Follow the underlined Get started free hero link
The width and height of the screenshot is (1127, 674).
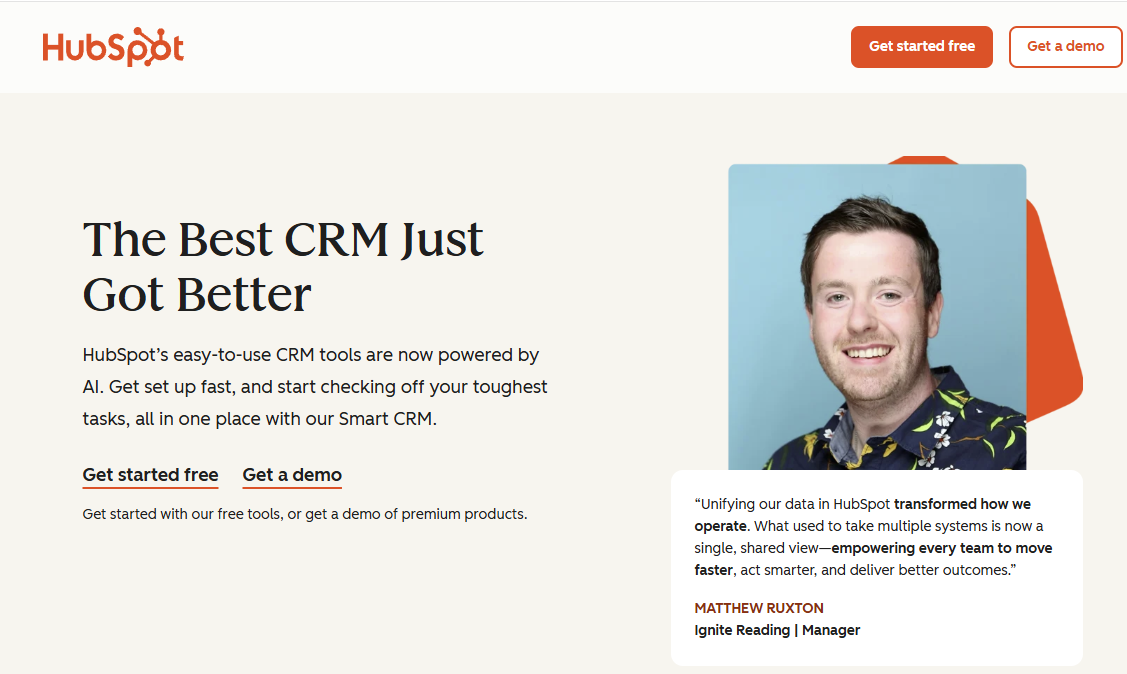tap(150, 475)
